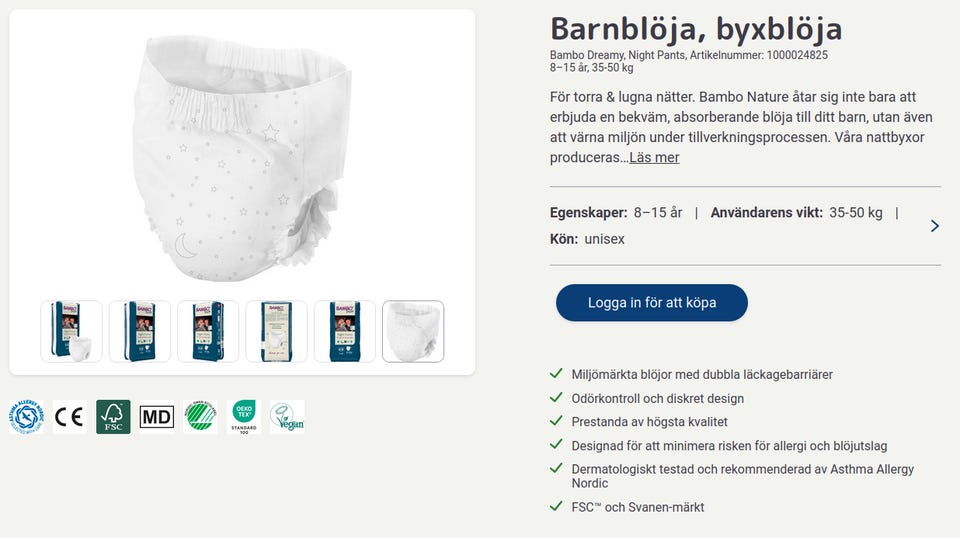Click the green FSC certification icon
This screenshot has height=538, width=960.
pos(113,417)
